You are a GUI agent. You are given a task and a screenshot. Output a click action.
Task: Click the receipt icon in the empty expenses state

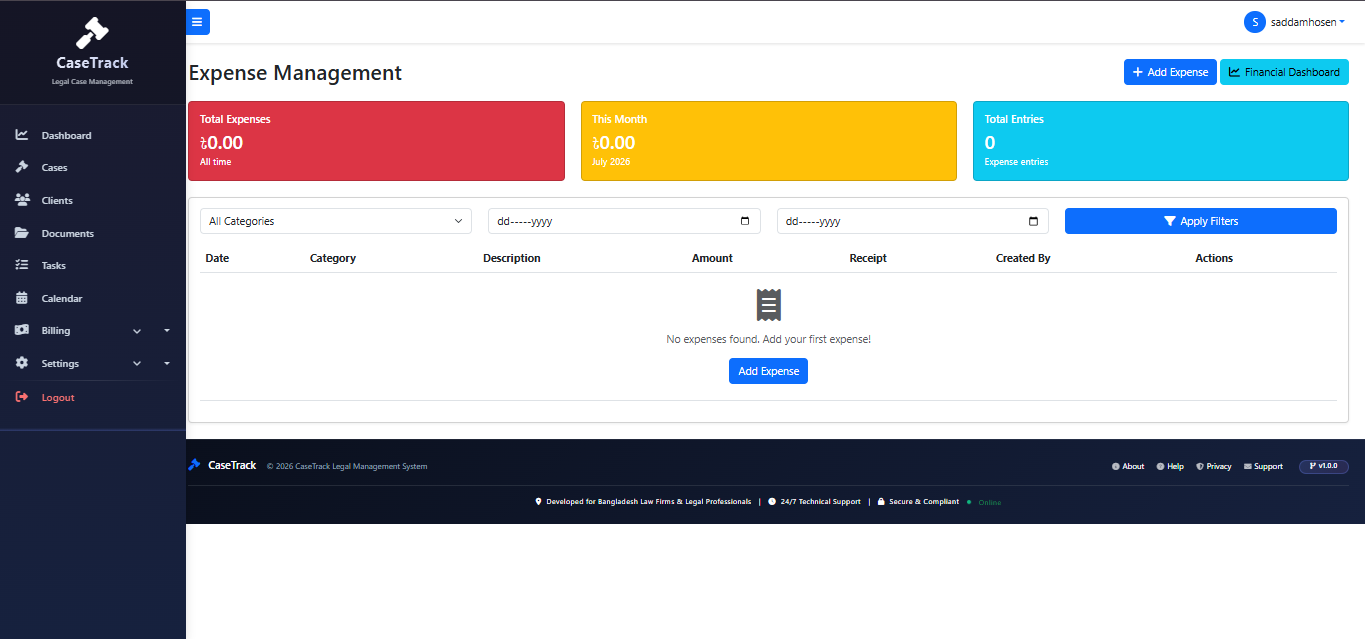coord(768,305)
